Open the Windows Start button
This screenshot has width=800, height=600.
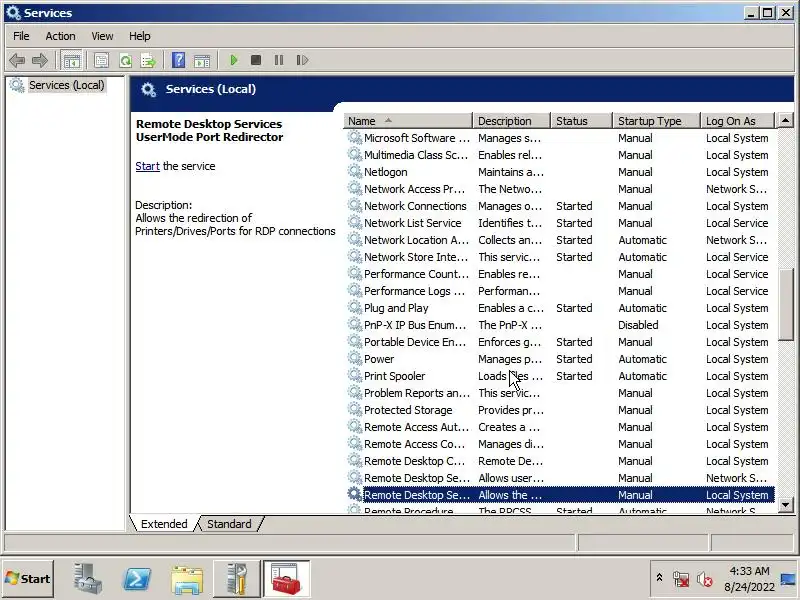point(28,579)
